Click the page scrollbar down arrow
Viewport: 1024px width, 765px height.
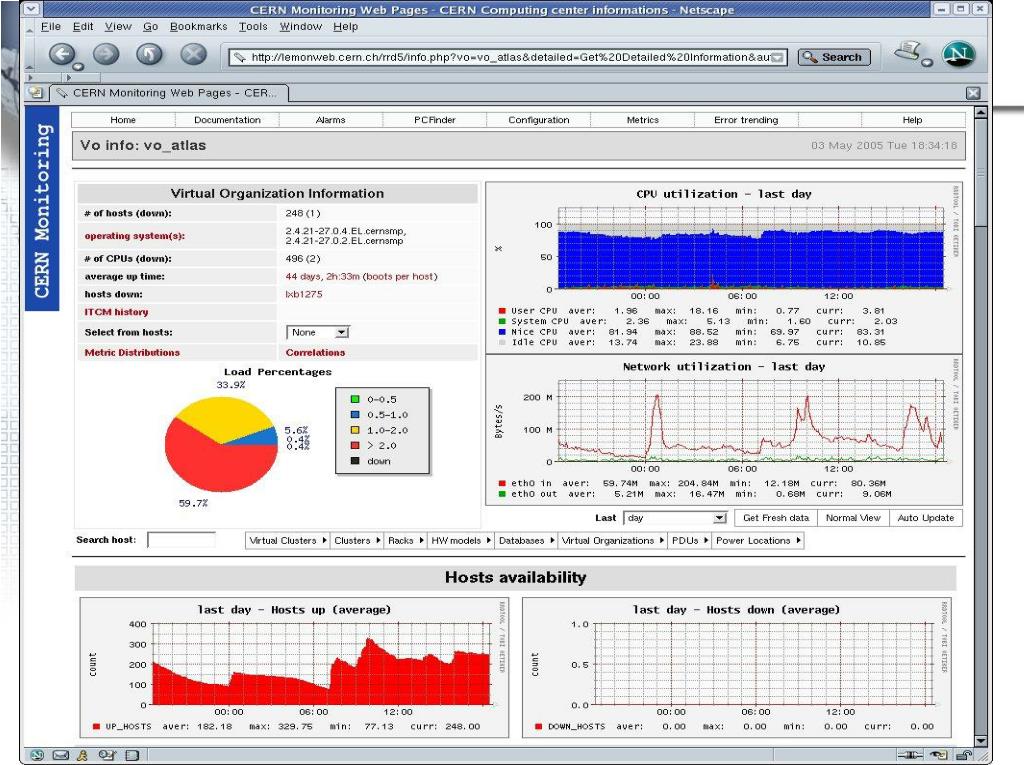(x=980, y=741)
